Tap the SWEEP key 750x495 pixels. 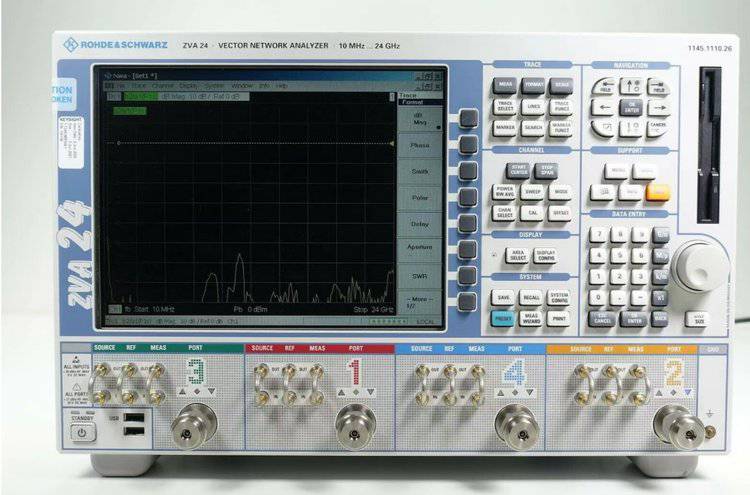click(x=533, y=192)
